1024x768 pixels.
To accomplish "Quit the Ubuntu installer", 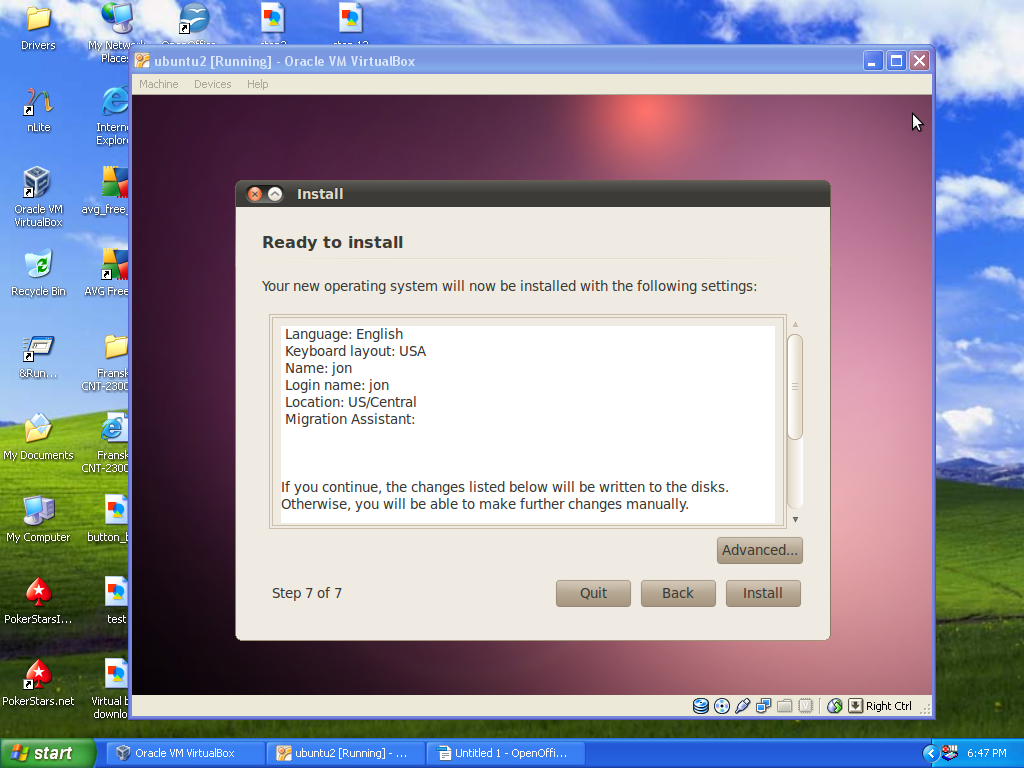I will (x=593, y=593).
